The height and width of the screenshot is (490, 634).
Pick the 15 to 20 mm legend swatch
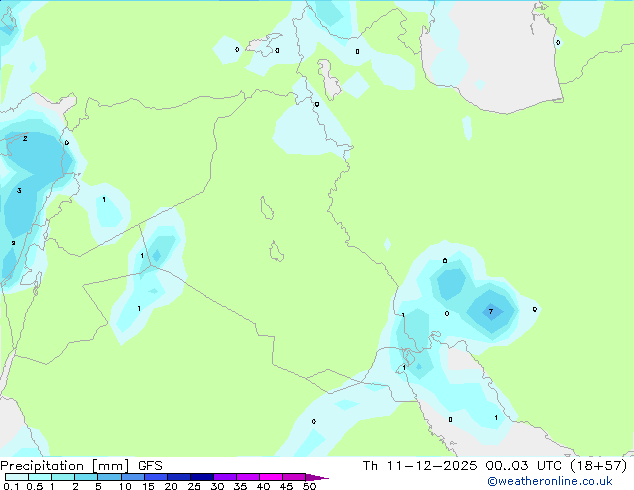pos(155,477)
